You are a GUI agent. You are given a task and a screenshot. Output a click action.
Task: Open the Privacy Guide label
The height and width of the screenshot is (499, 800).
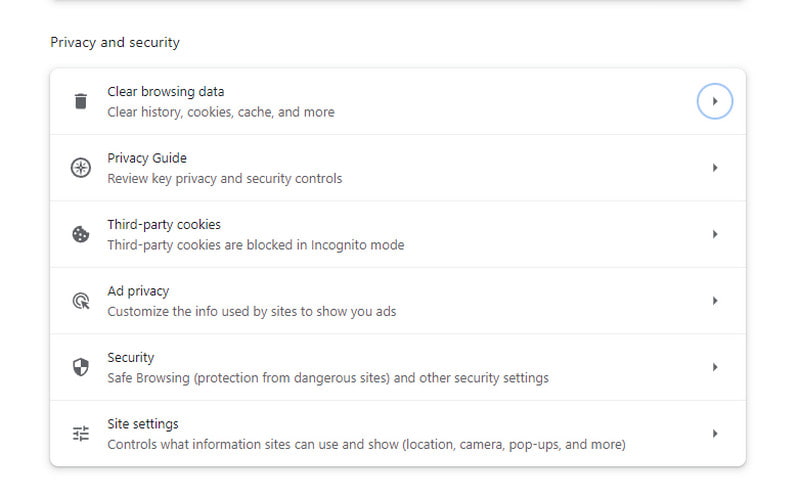tap(147, 158)
